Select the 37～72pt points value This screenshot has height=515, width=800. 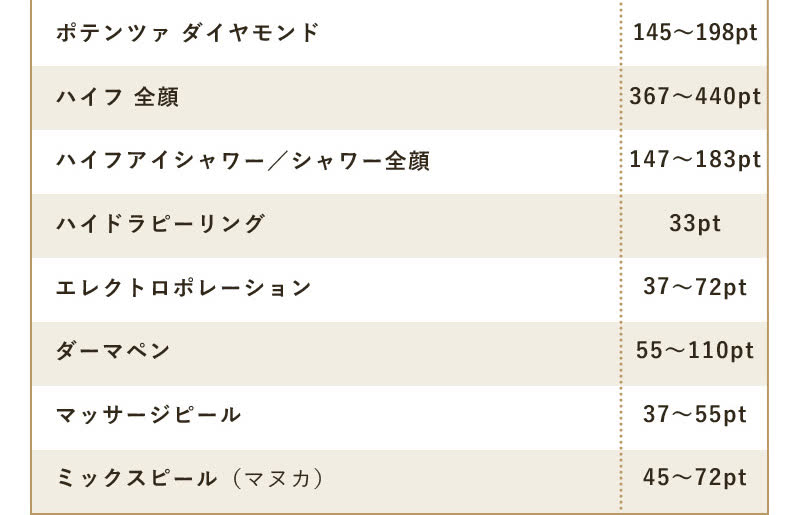pyautogui.click(x=695, y=288)
